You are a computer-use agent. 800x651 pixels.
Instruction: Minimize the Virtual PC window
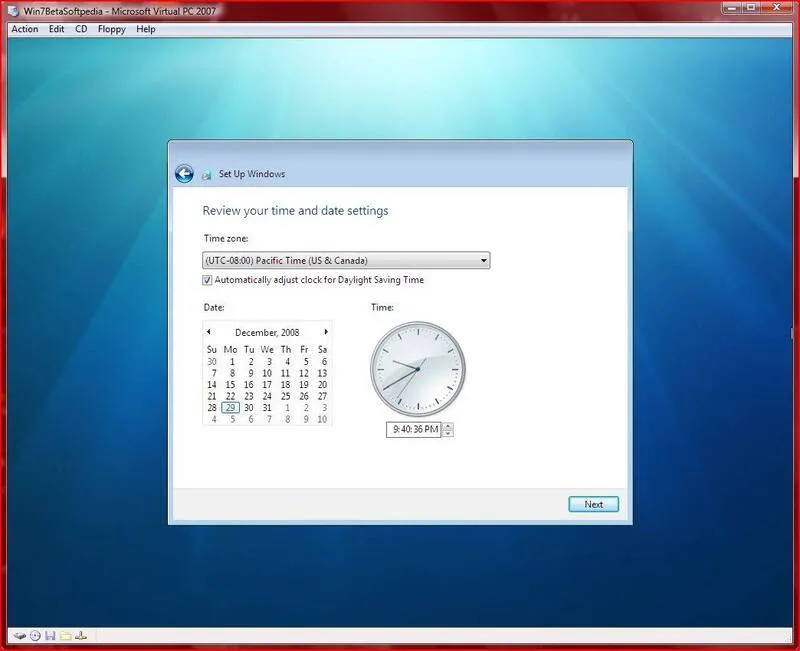pyautogui.click(x=732, y=8)
